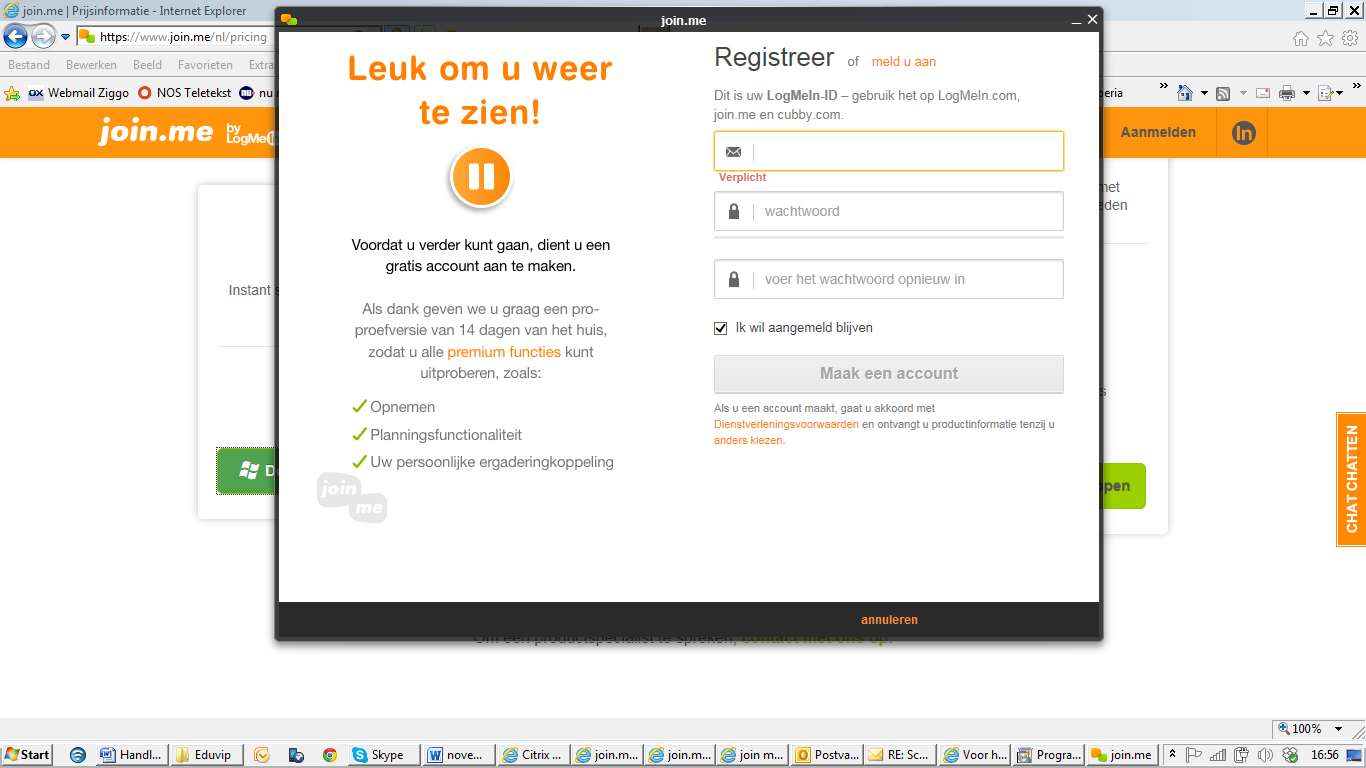Click Internet Explorer's Forward arrow
Image resolution: width=1366 pixels, height=768 pixels.
[x=43, y=37]
